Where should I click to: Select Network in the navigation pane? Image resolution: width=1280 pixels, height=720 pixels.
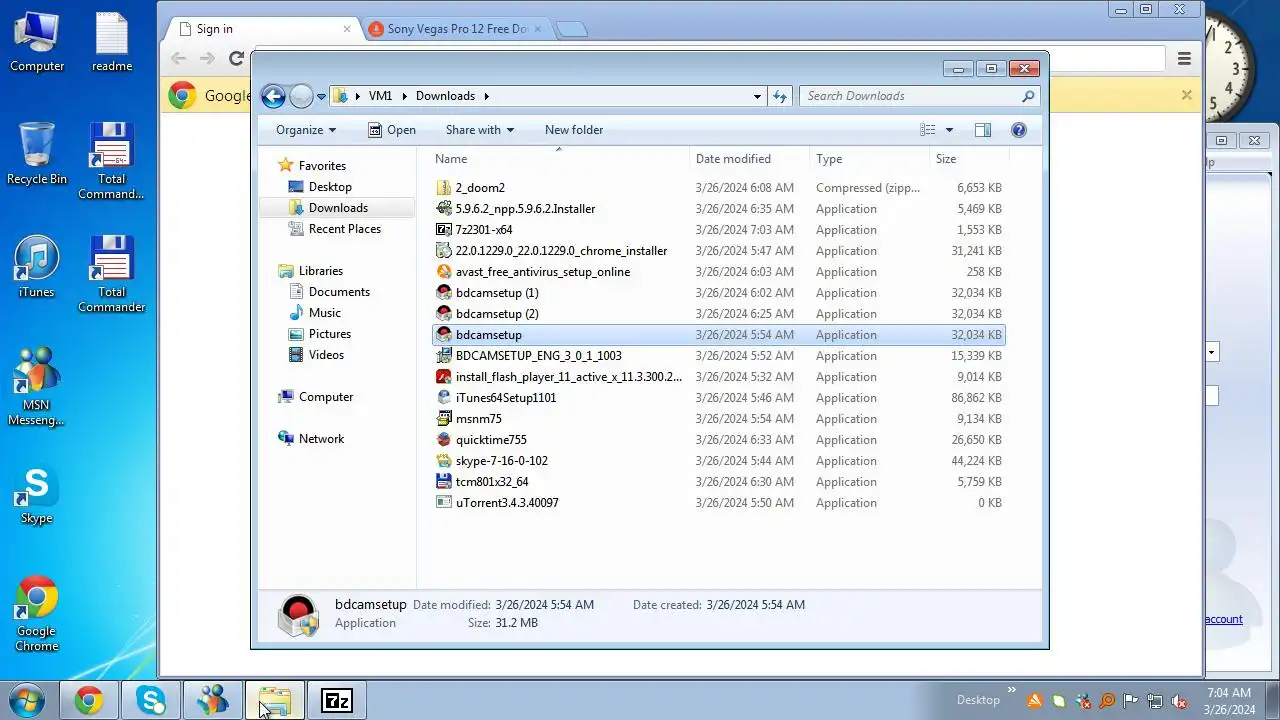(321, 439)
